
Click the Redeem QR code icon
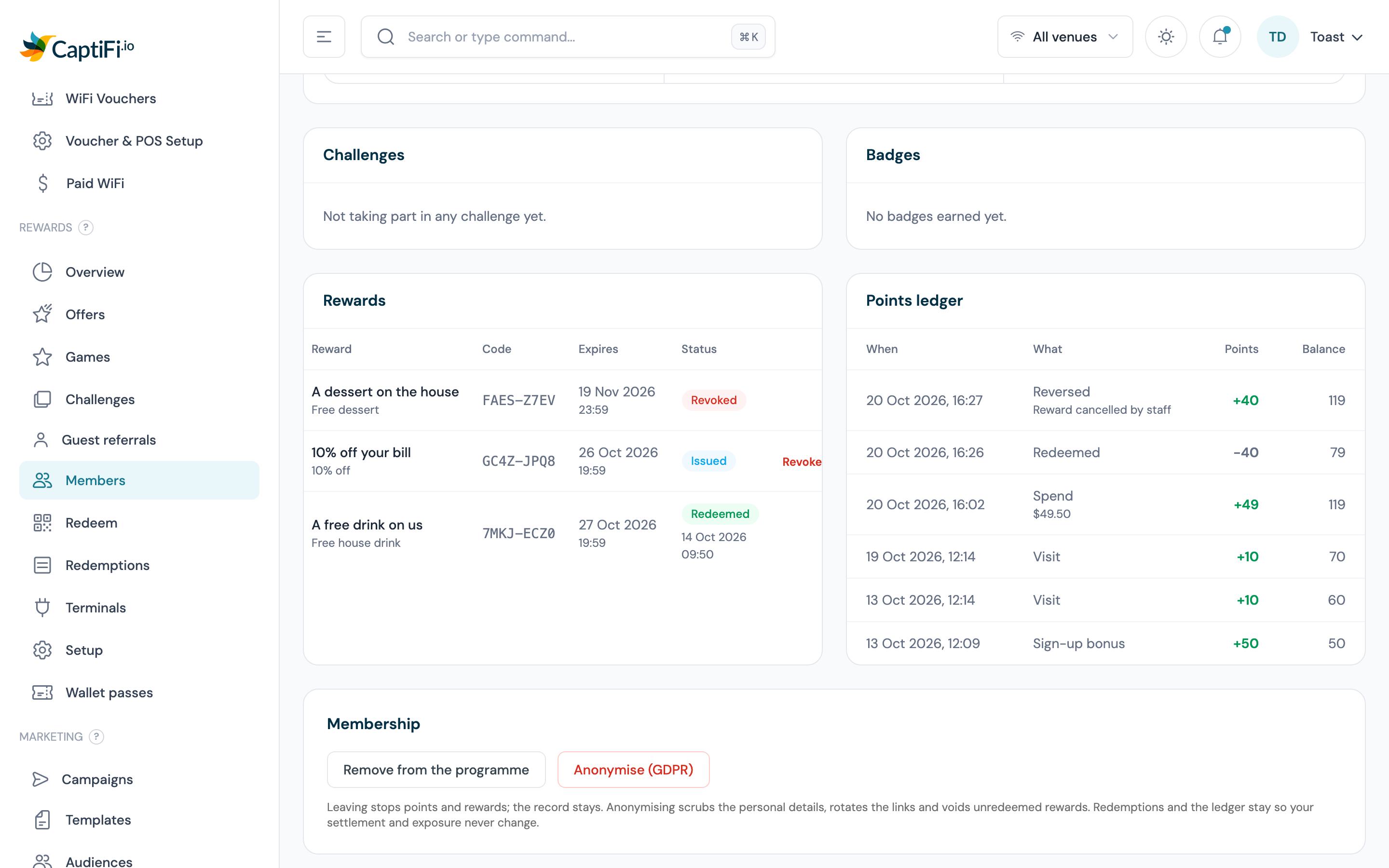click(x=42, y=523)
